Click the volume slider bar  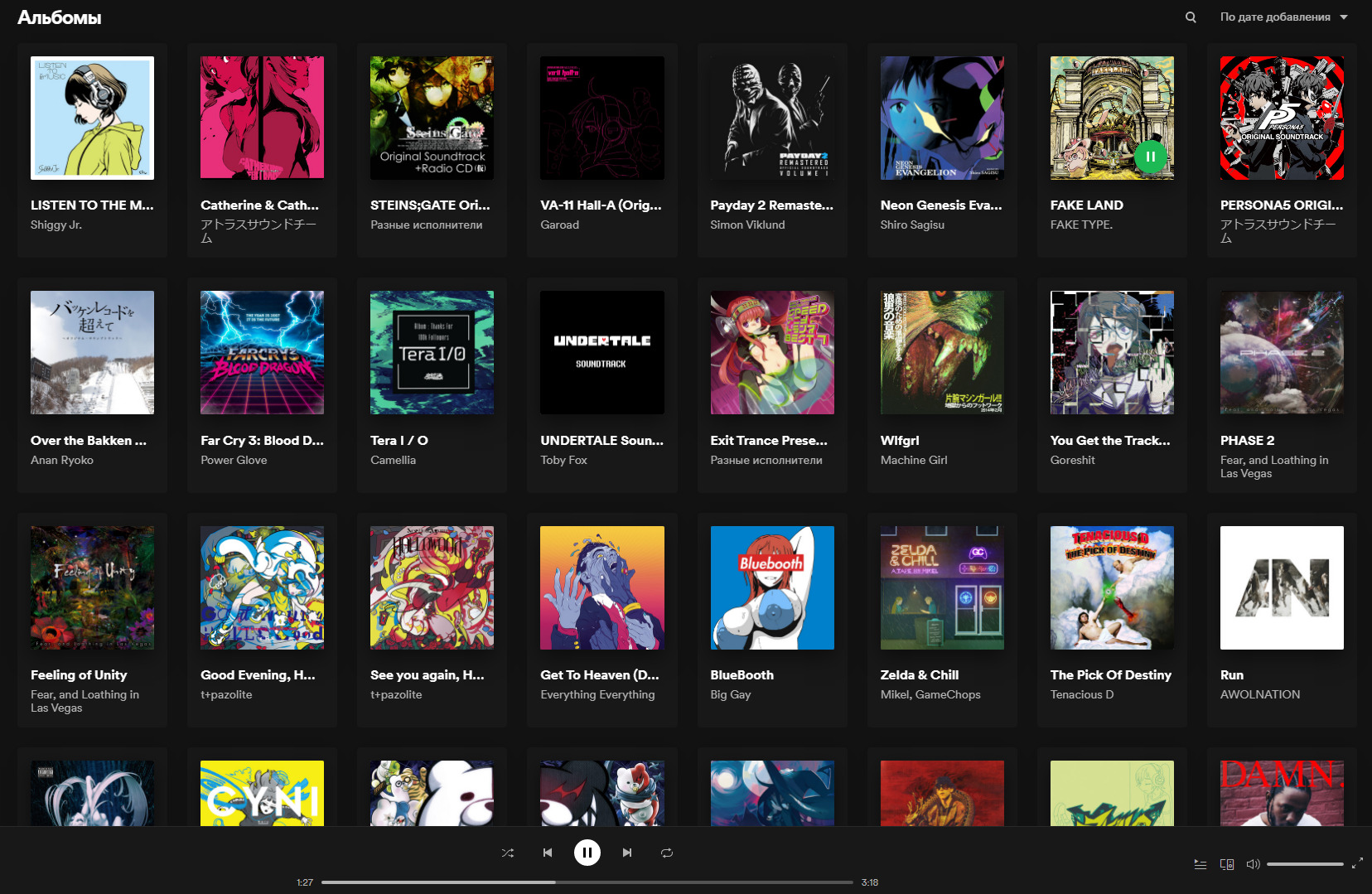[1305, 864]
